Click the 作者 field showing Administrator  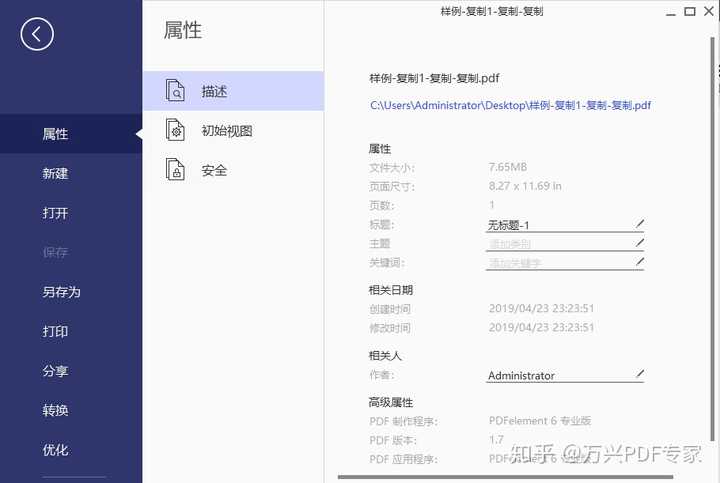click(x=565, y=375)
